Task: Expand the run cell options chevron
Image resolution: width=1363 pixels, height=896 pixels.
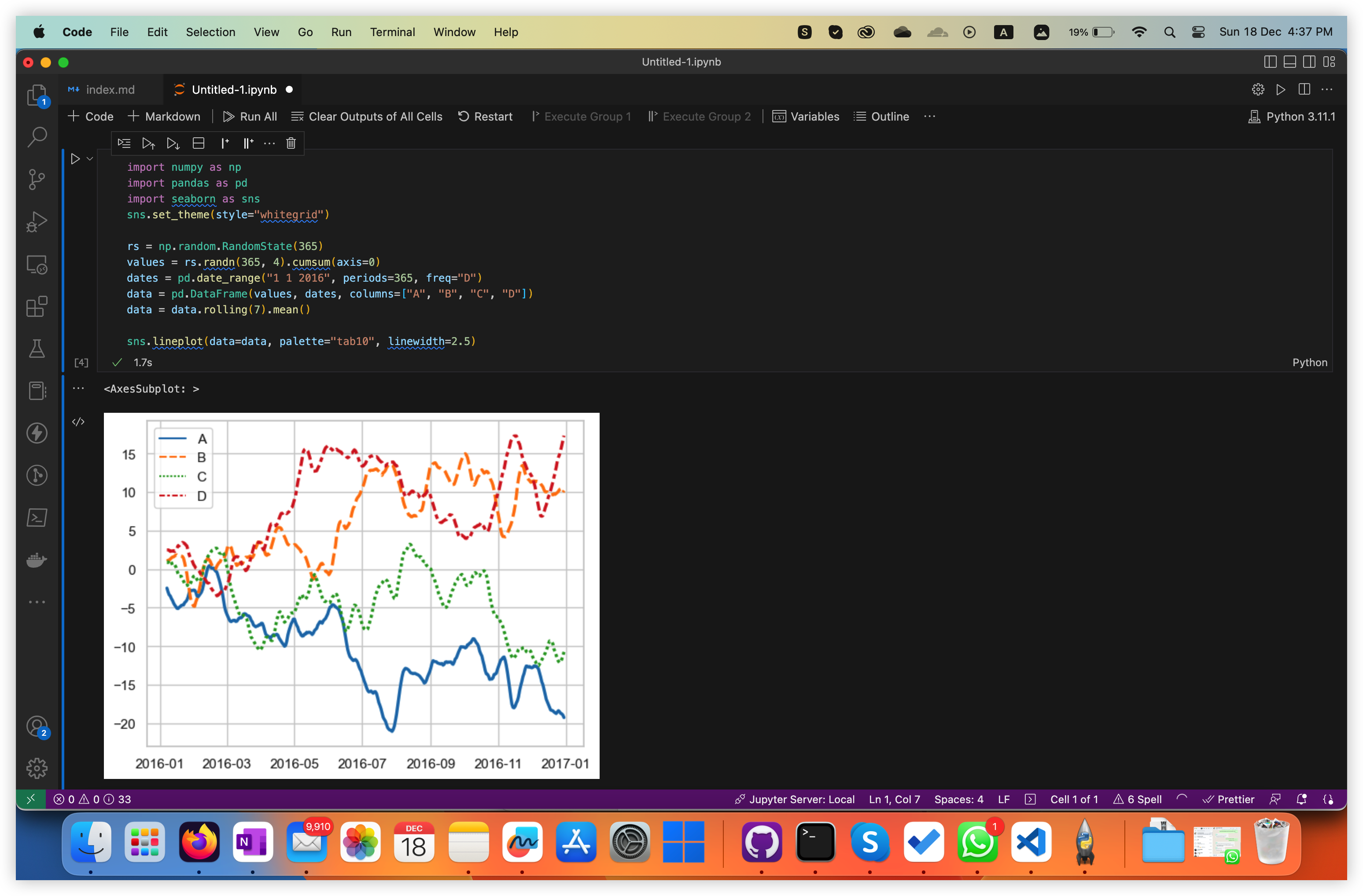Action: [x=90, y=158]
